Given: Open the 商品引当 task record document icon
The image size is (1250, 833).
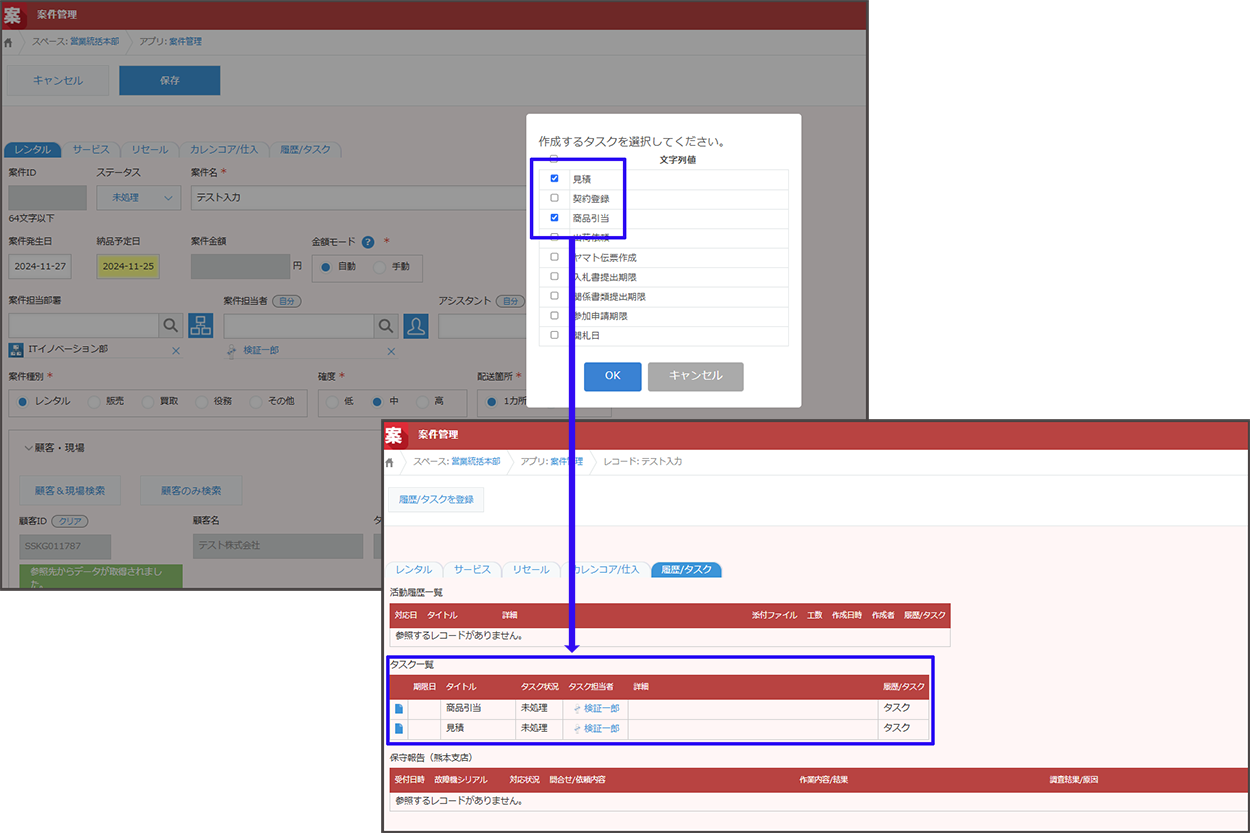Looking at the screenshot, I should click(x=399, y=709).
